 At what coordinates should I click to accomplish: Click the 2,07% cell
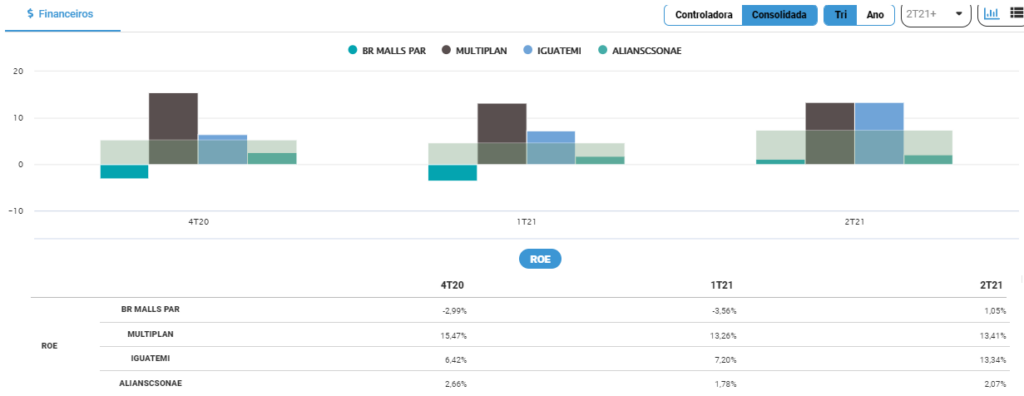point(995,384)
